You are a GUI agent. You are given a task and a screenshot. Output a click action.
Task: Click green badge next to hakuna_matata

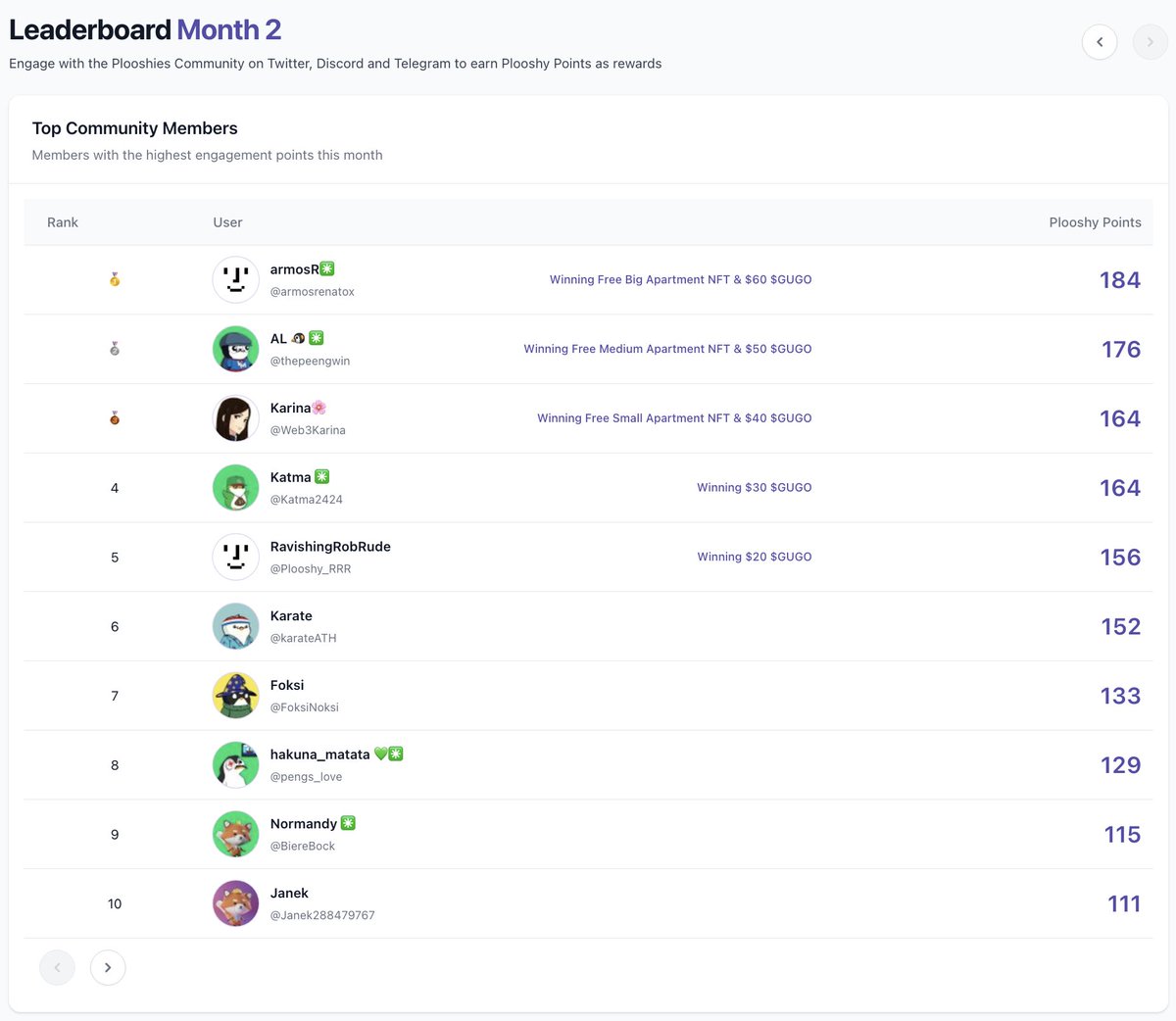point(396,754)
